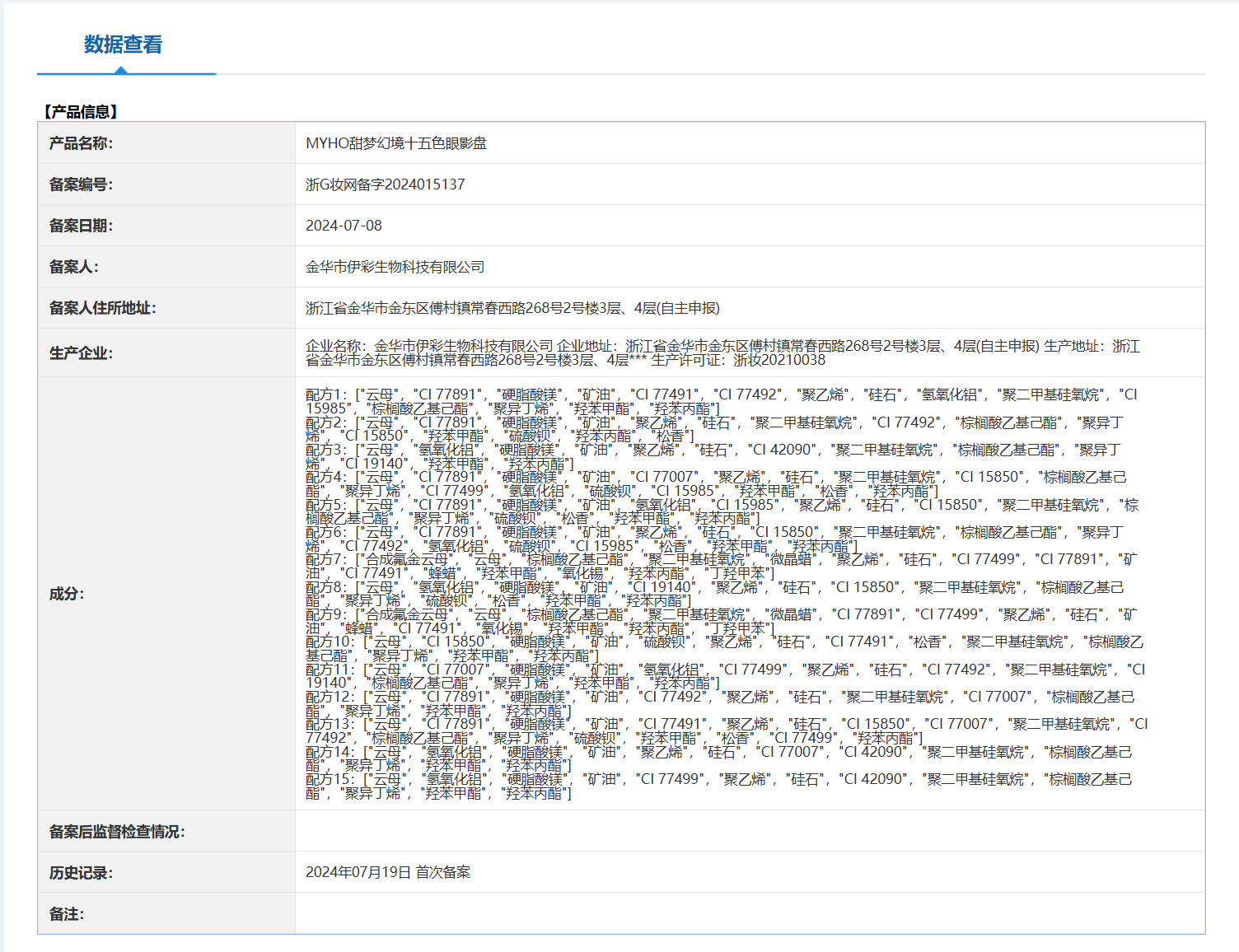Click product name MYHO甜梦幻境十五色眼影盘
The height and width of the screenshot is (952, 1239).
[396, 143]
